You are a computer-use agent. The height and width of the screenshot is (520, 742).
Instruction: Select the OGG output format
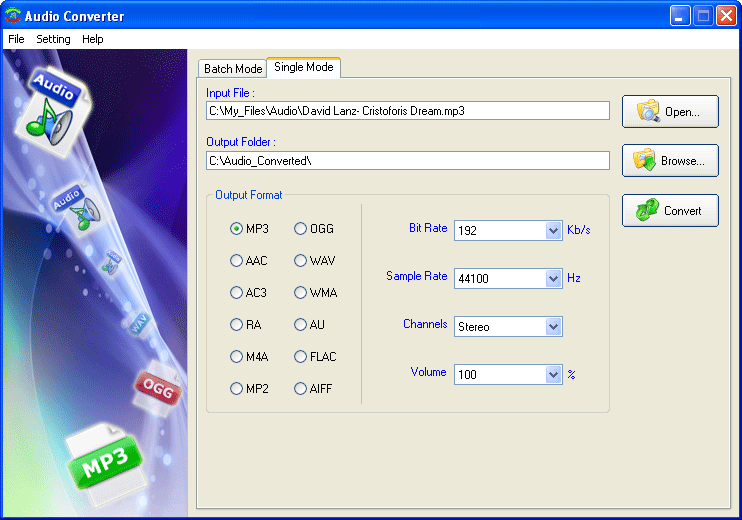tap(300, 229)
